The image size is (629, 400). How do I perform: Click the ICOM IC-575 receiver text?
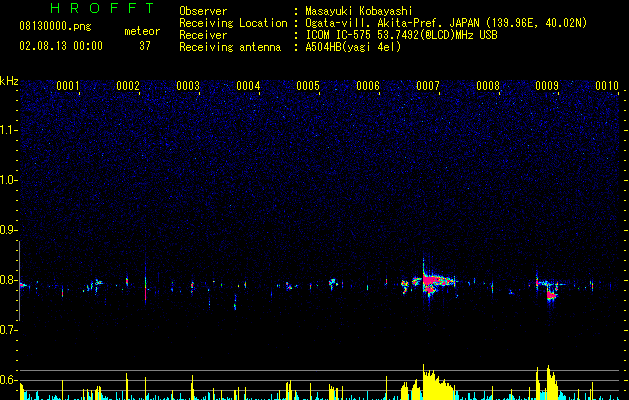(x=401, y=35)
